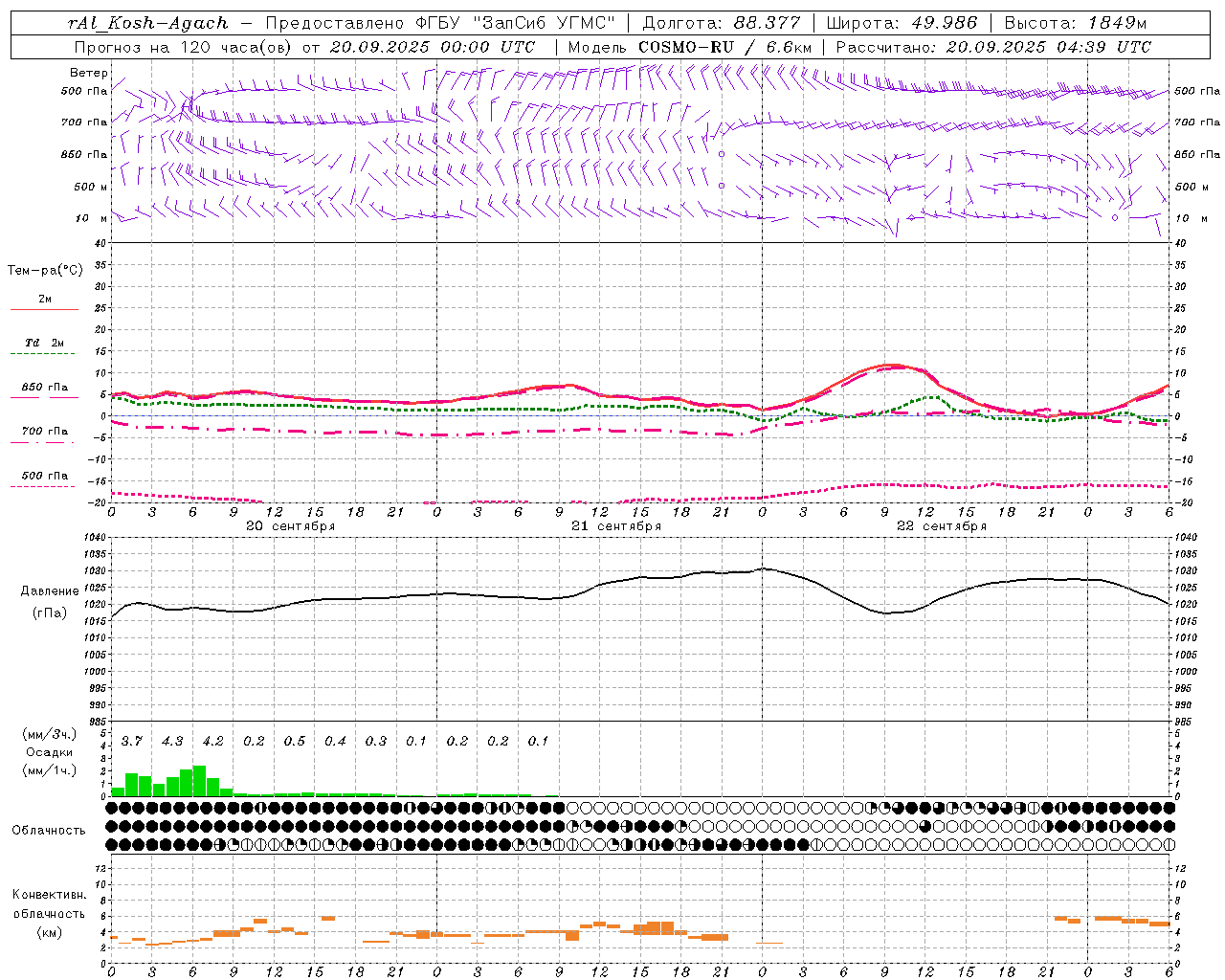Click the 20 сентября date label
Image resolution: width=1225 pixels, height=980 pixels.
click(290, 526)
